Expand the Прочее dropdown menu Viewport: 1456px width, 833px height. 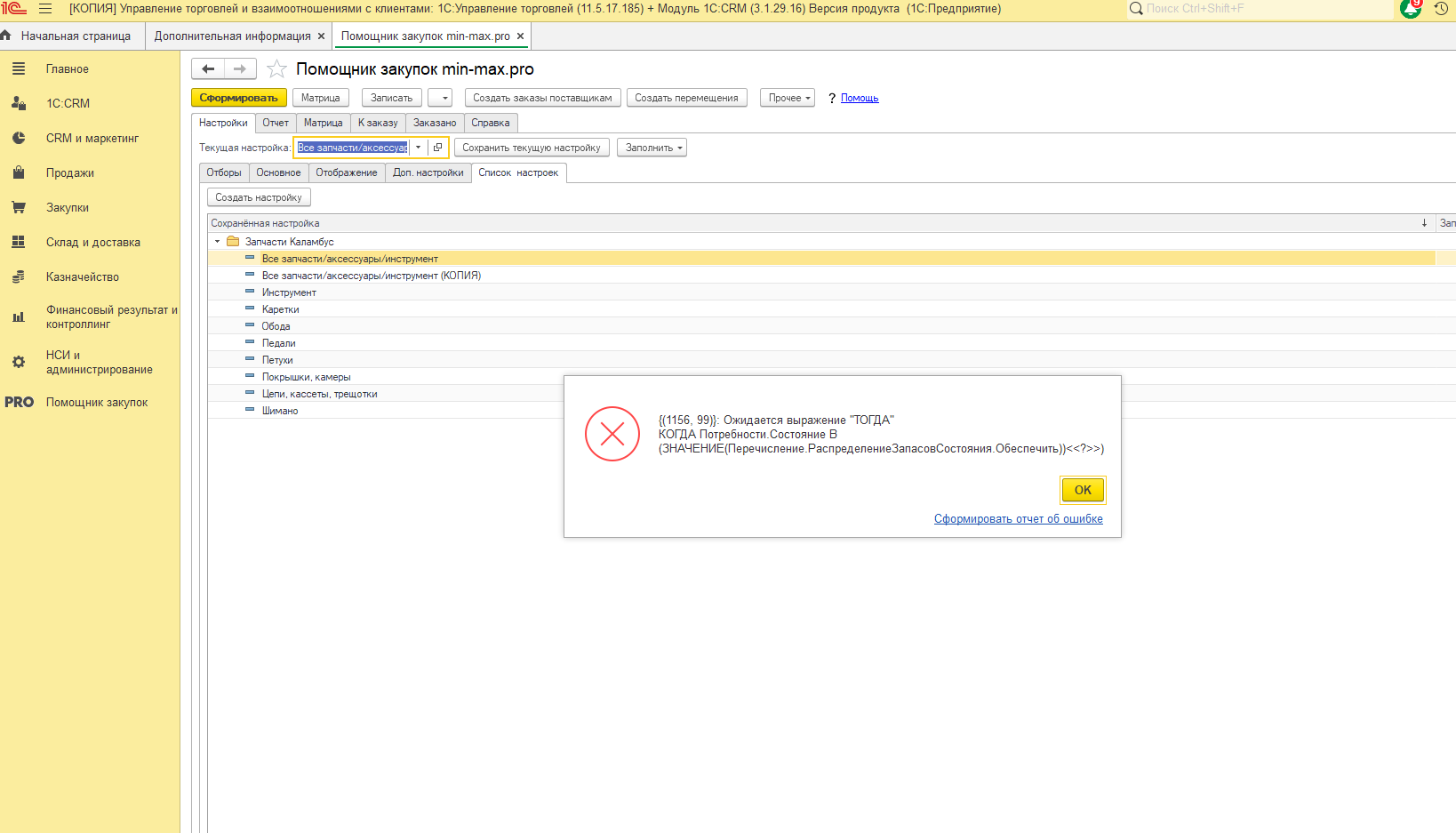[x=788, y=98]
